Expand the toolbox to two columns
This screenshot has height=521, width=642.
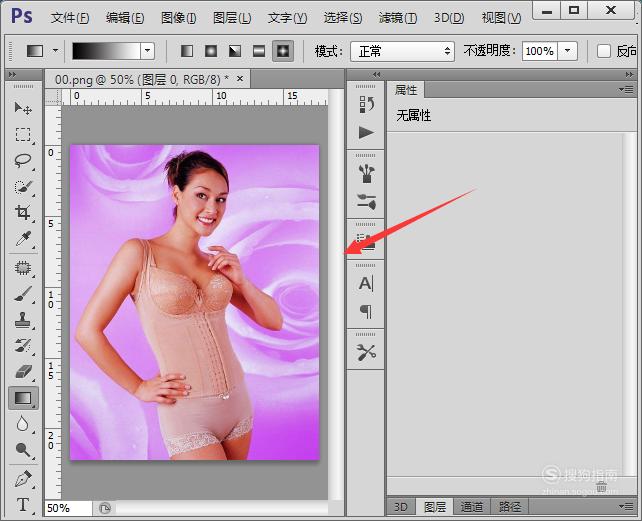(x=12, y=74)
